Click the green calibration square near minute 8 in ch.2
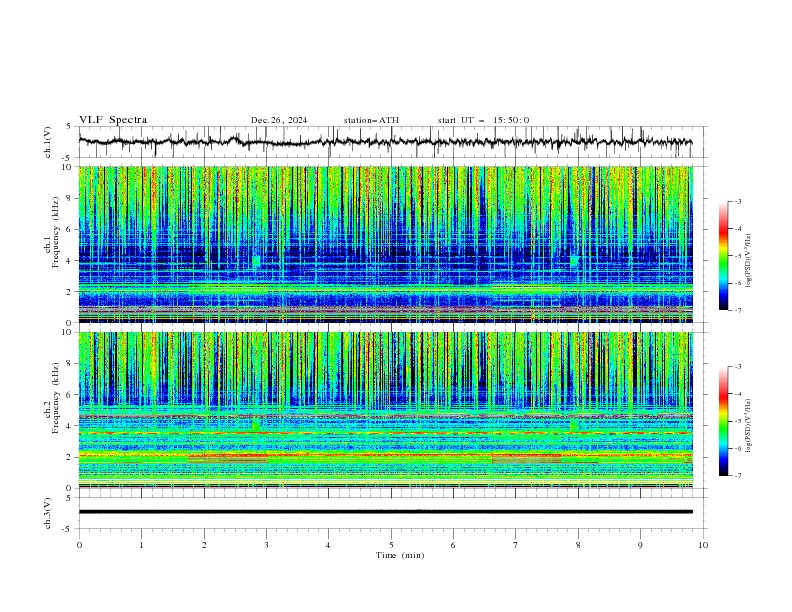Image resolution: width=792 pixels, height=612 pixels. point(574,425)
